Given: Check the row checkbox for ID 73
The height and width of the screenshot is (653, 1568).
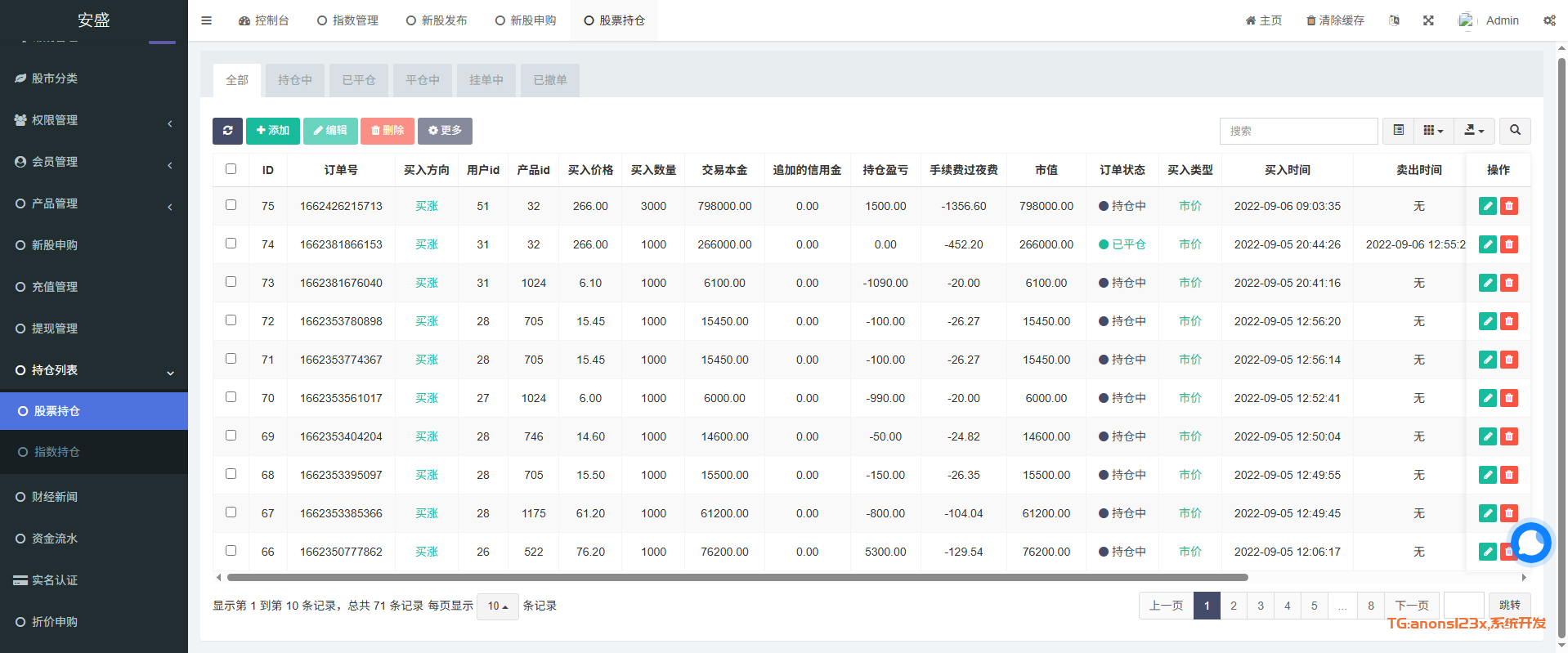Looking at the screenshot, I should pos(231,282).
